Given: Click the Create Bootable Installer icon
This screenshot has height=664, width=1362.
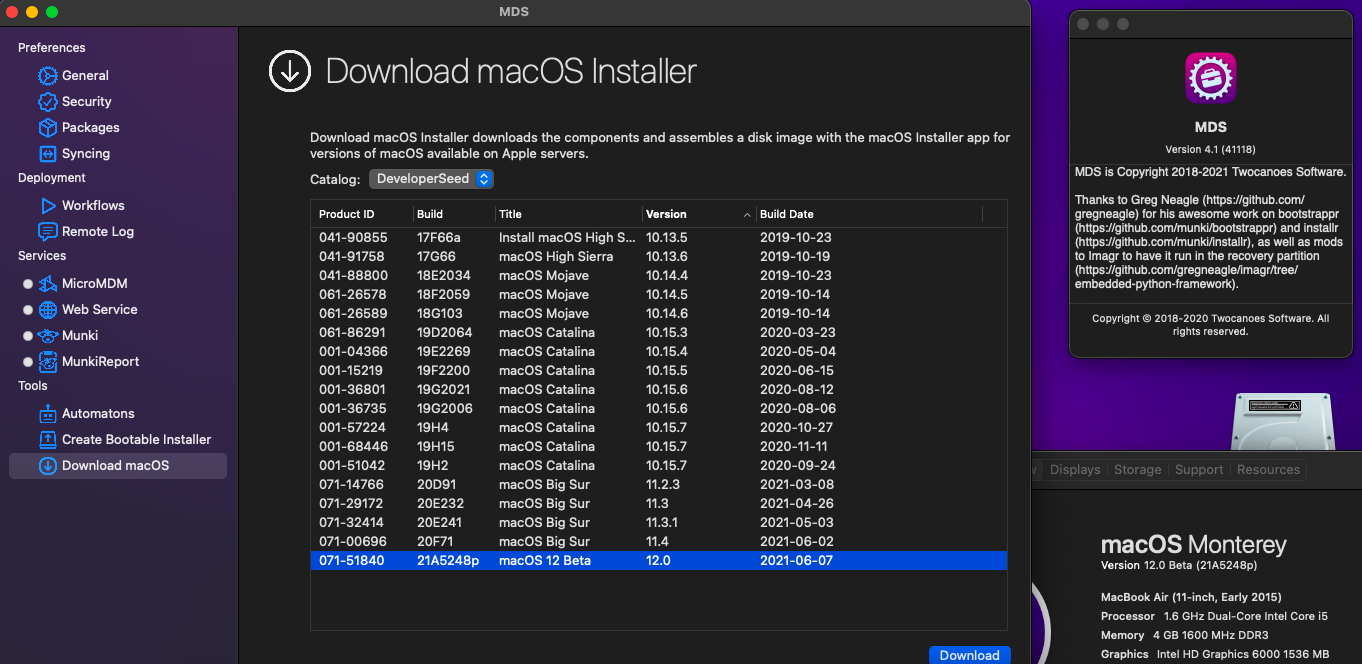Looking at the screenshot, I should (x=47, y=439).
